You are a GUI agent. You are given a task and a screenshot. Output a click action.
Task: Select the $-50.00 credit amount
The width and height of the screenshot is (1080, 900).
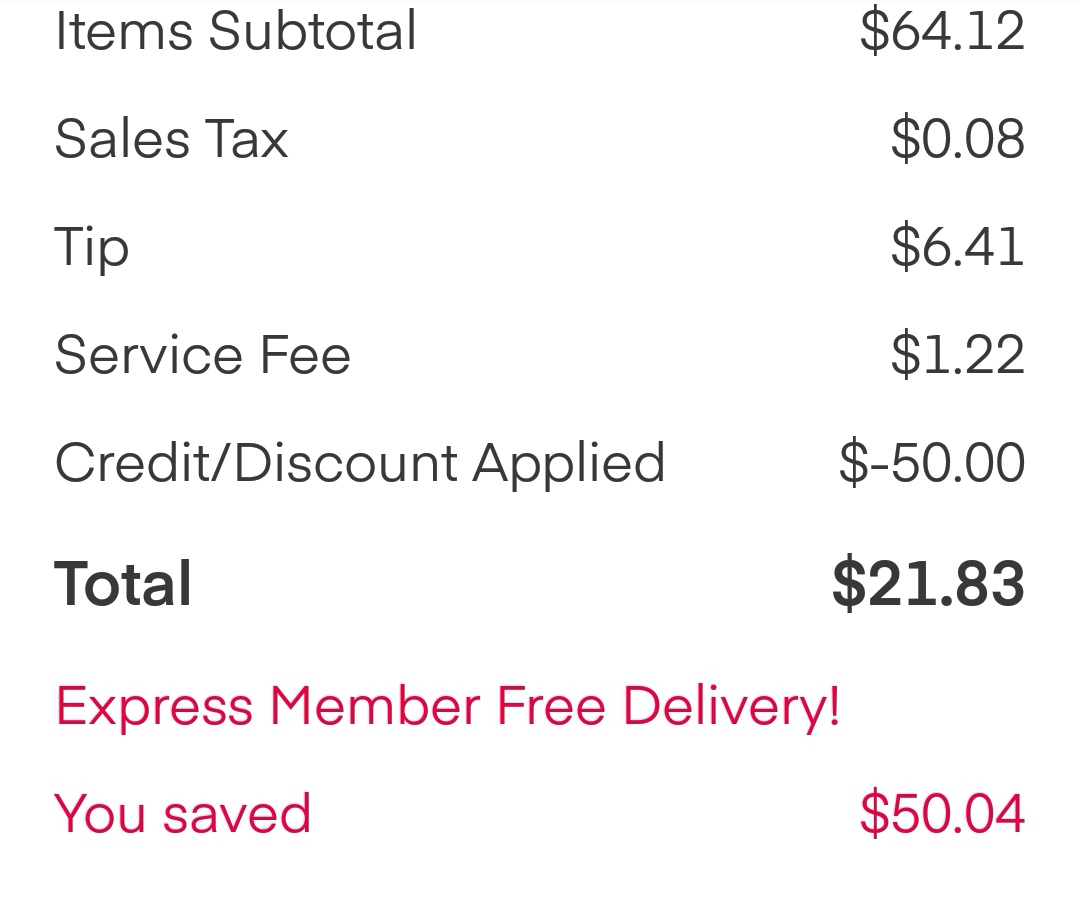[931, 463]
